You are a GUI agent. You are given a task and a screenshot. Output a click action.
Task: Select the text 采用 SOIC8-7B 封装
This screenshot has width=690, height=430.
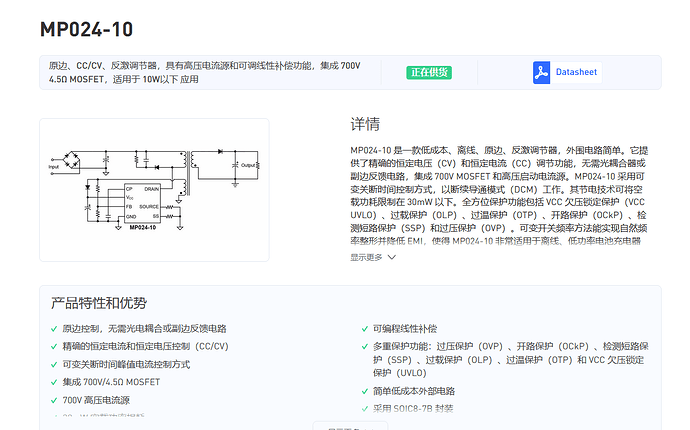[x=413, y=408]
